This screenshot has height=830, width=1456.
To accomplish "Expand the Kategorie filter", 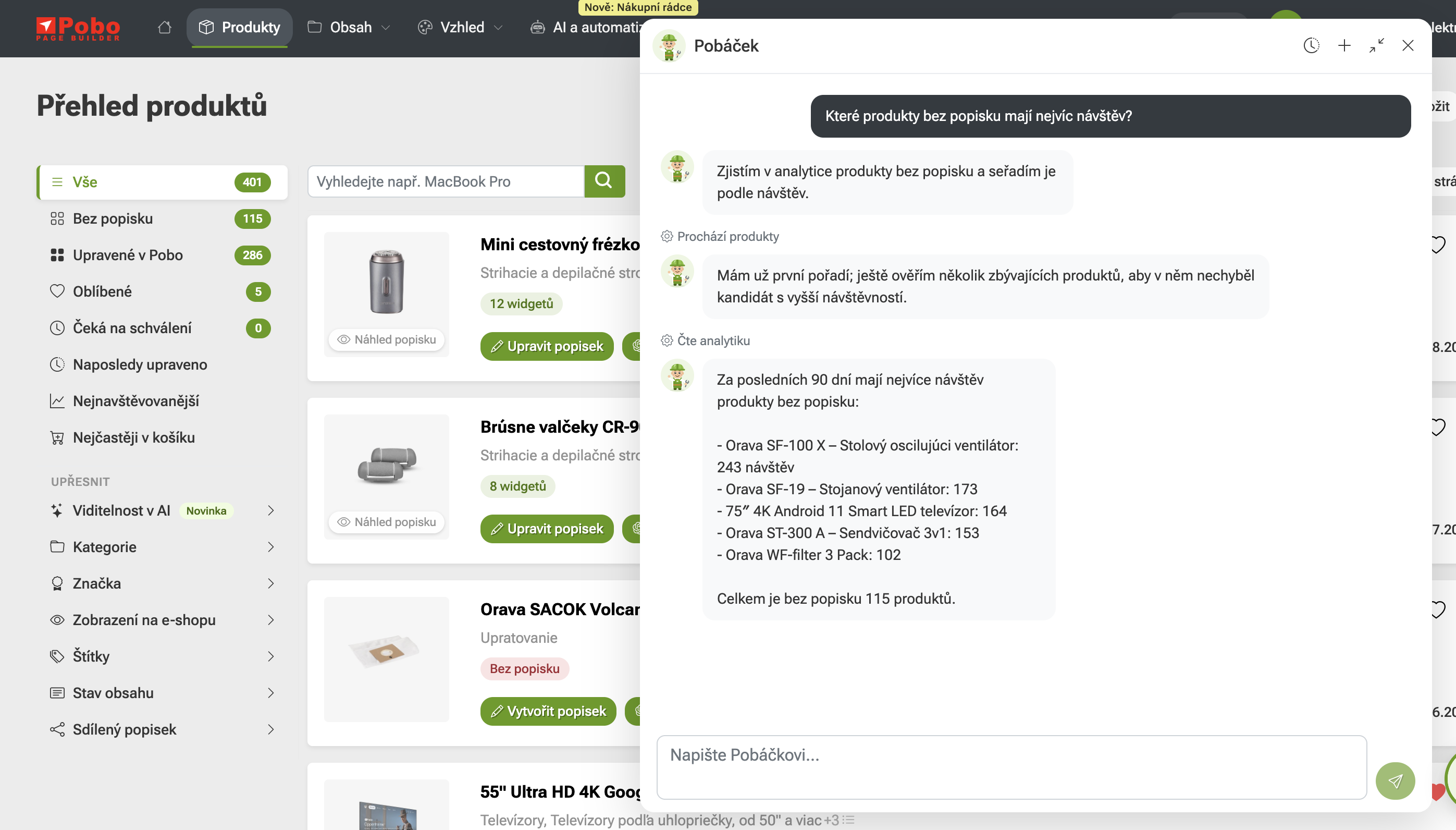I will 162,547.
